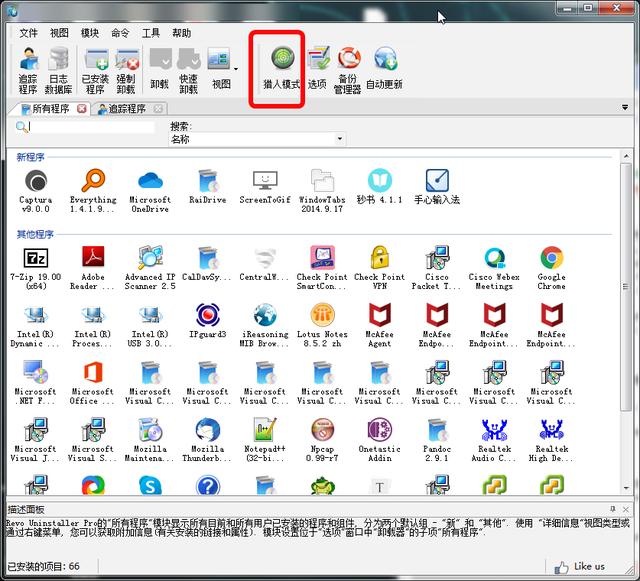Select the Pandoc 2.9.1 program
Screen dimensions: 640x581
[437, 440]
